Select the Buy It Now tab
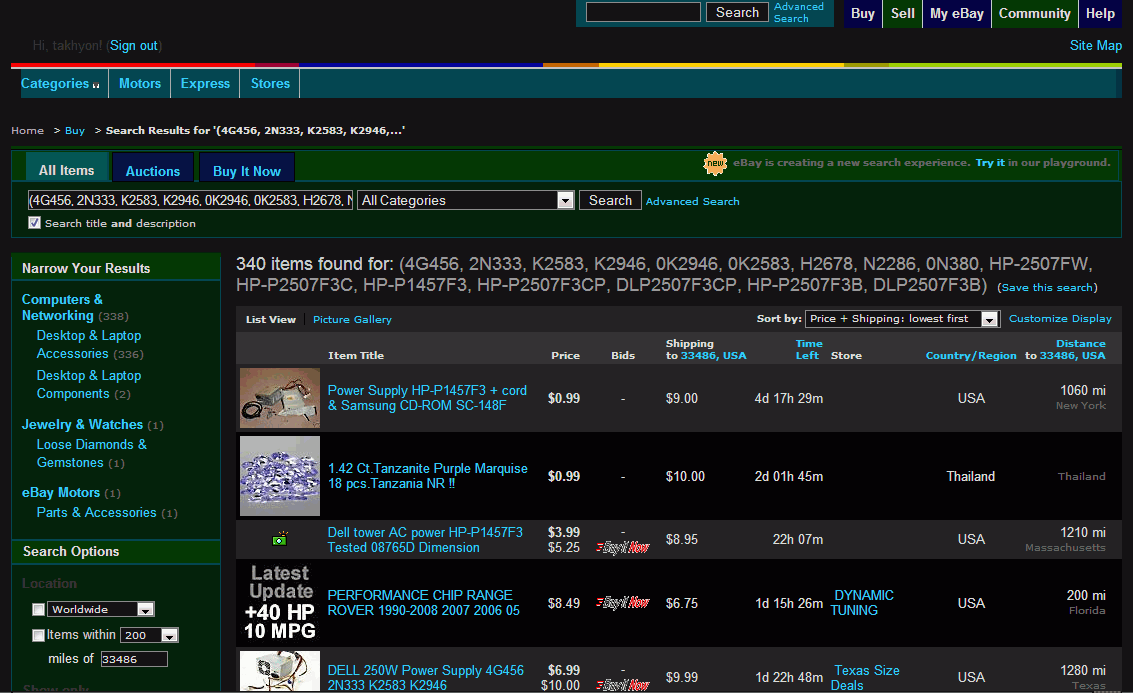This screenshot has height=693, width=1133. click(x=246, y=170)
